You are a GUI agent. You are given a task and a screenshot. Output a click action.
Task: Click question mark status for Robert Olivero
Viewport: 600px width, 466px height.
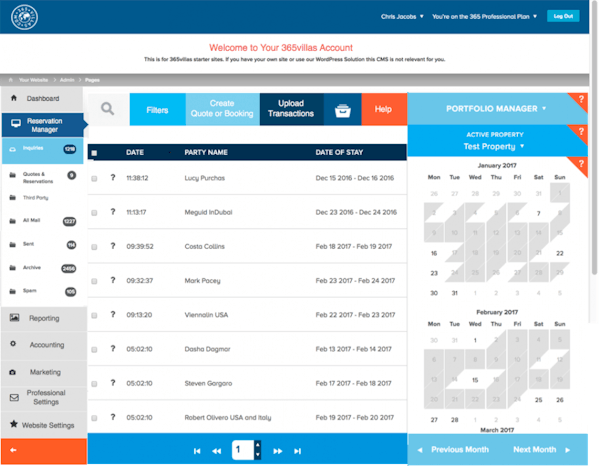pyautogui.click(x=112, y=417)
